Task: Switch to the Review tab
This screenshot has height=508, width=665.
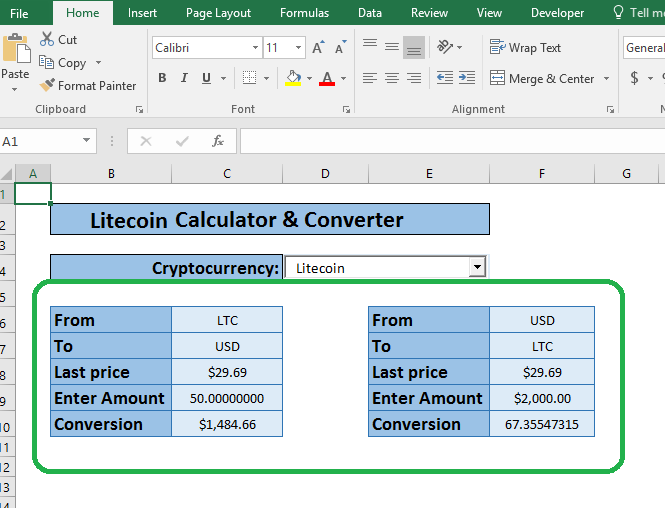Action: pos(429,13)
